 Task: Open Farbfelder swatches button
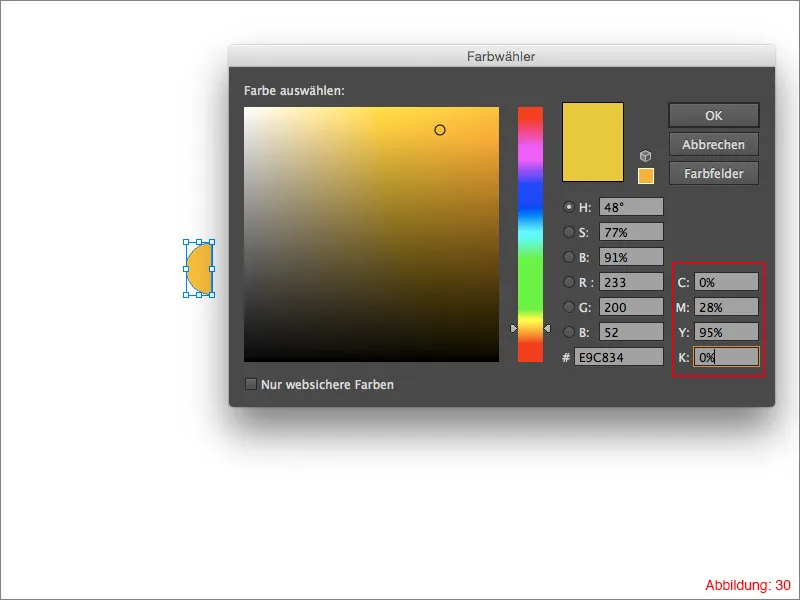714,173
